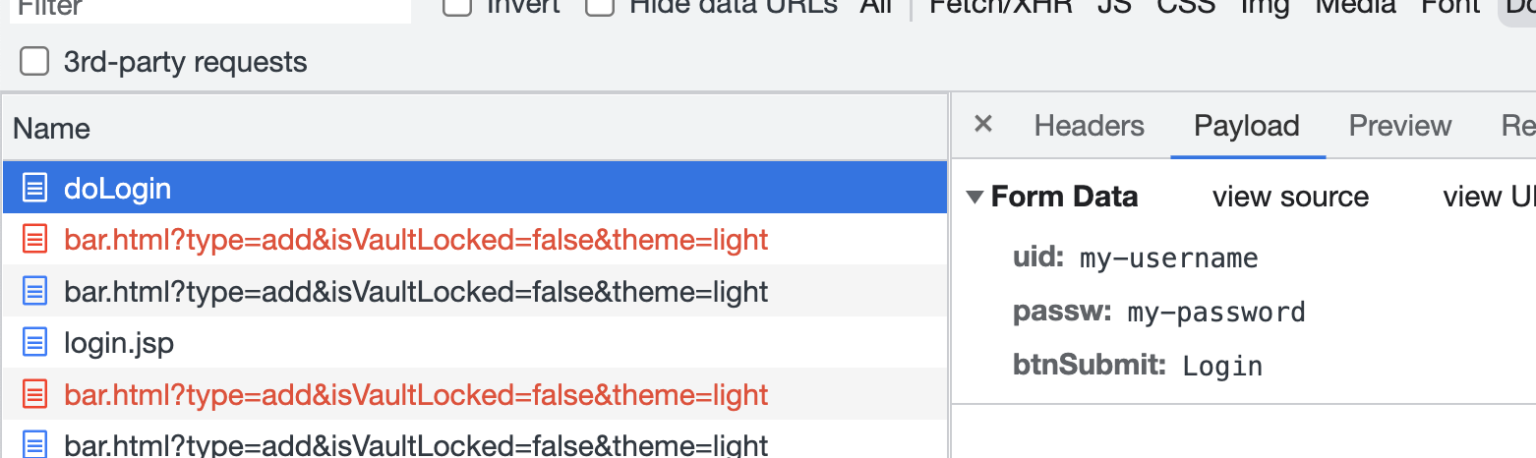
Task: Open the Preview tab
Action: [1399, 126]
